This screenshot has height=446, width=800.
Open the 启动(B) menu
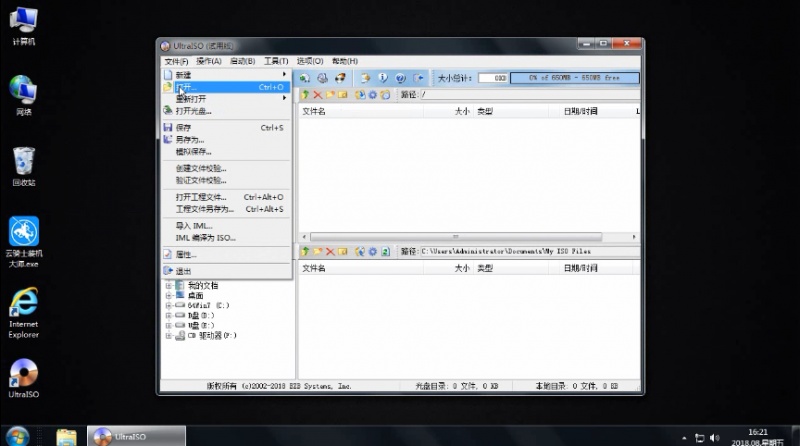(x=242, y=61)
